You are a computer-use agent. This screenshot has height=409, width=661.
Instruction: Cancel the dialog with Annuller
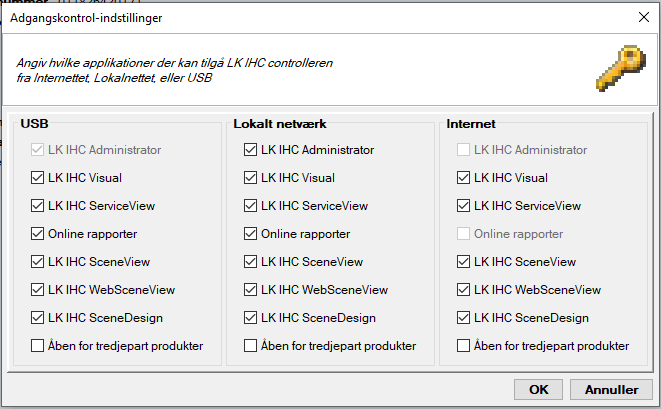(x=611, y=389)
